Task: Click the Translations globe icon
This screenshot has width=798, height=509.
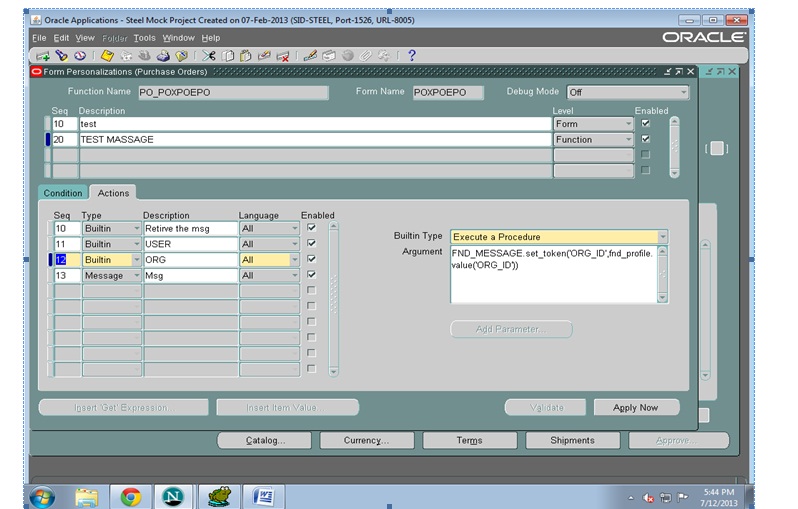Action: tap(348, 55)
